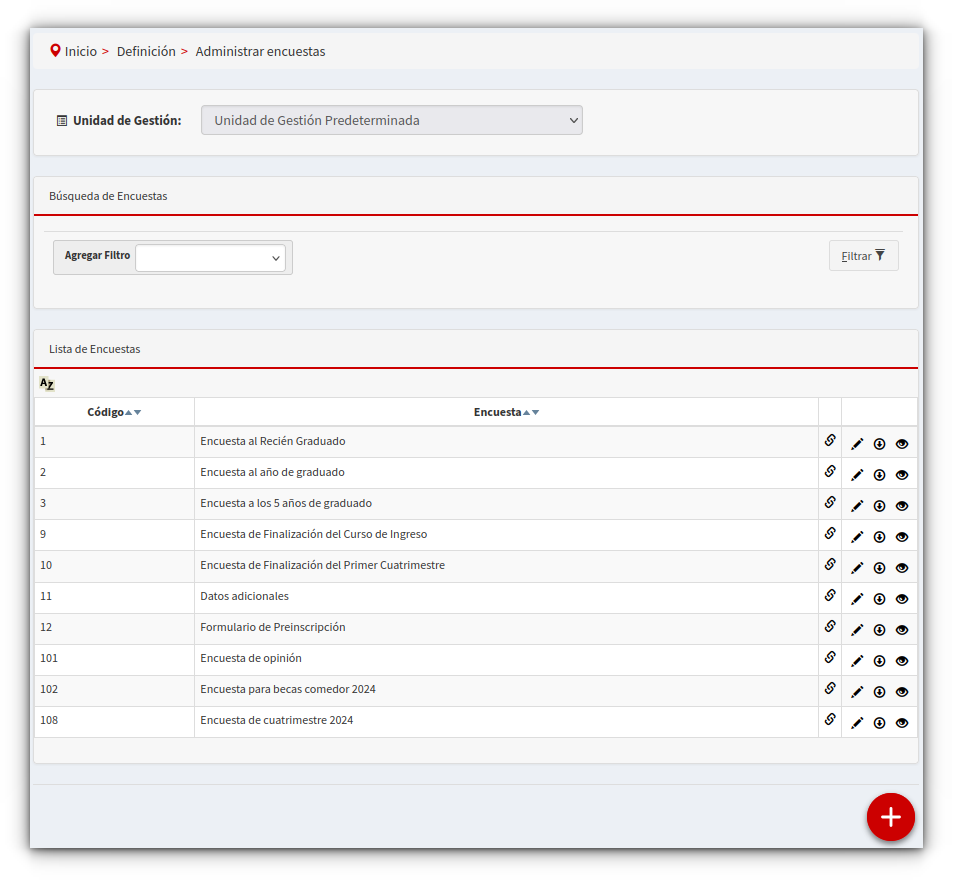Click location pin icon in breadcrumb
Viewport: 953px width, 880px height.
click(55, 51)
